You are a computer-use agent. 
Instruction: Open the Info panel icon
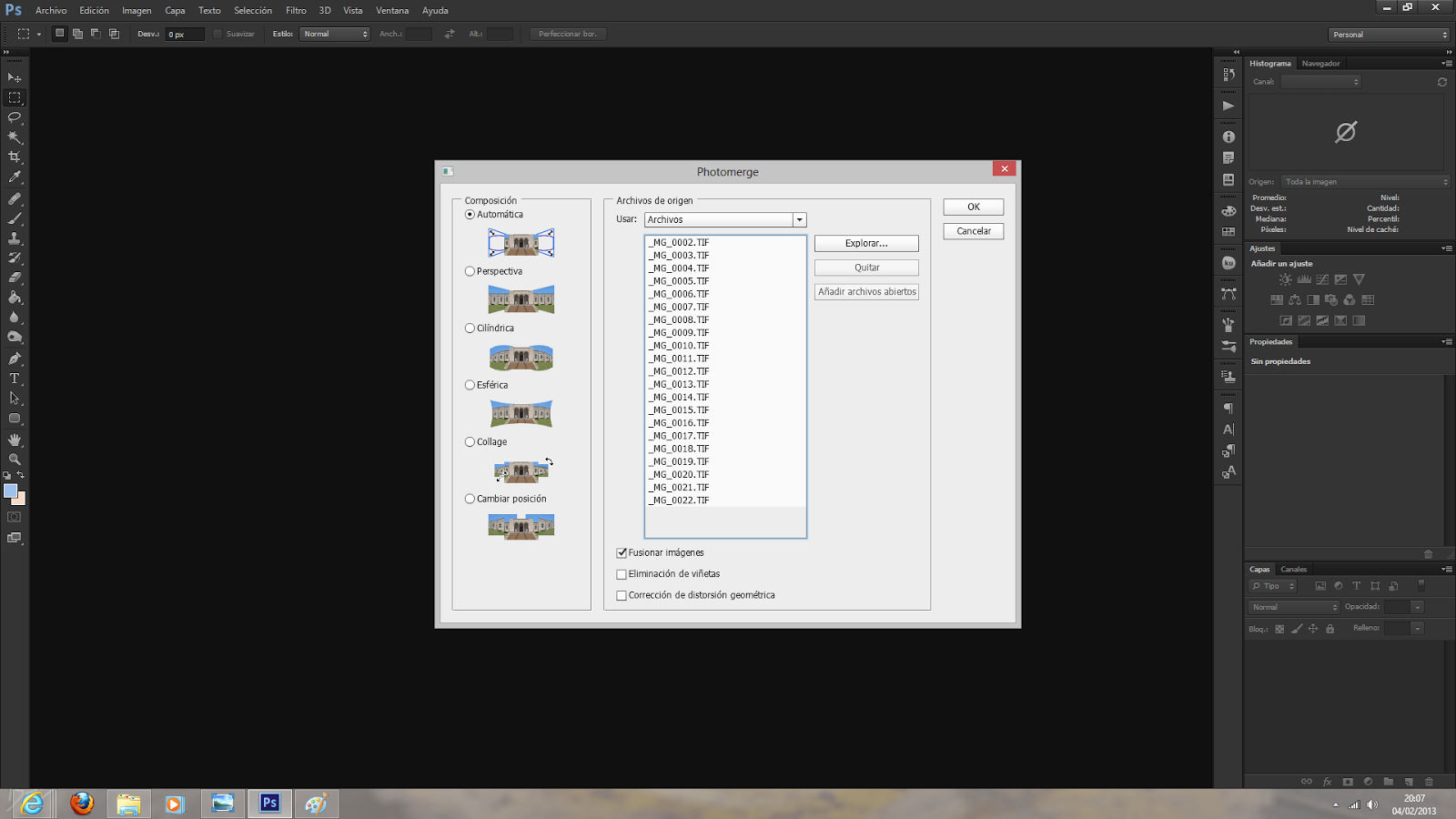click(1228, 136)
